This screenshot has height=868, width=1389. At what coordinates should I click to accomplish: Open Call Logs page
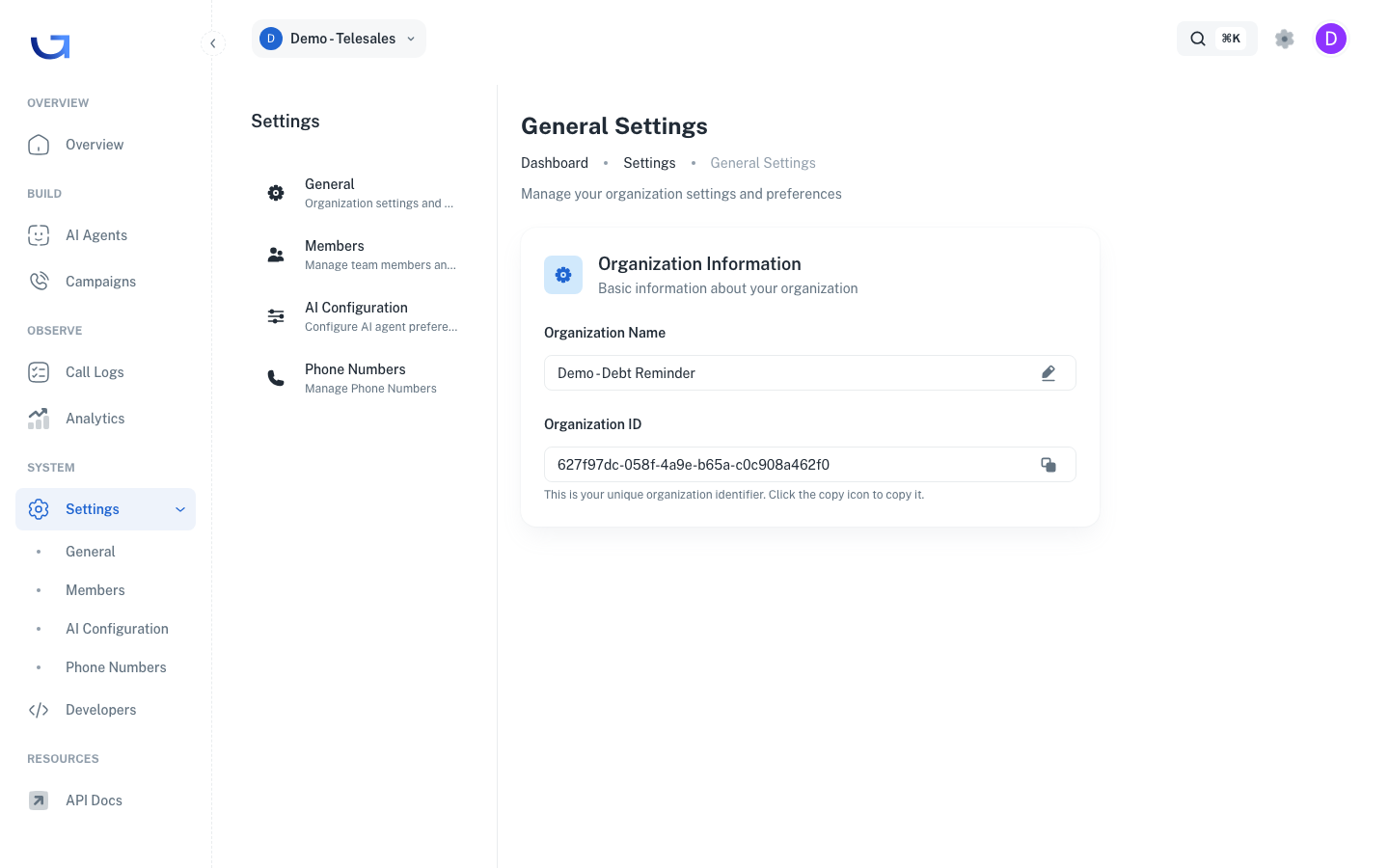(105, 372)
